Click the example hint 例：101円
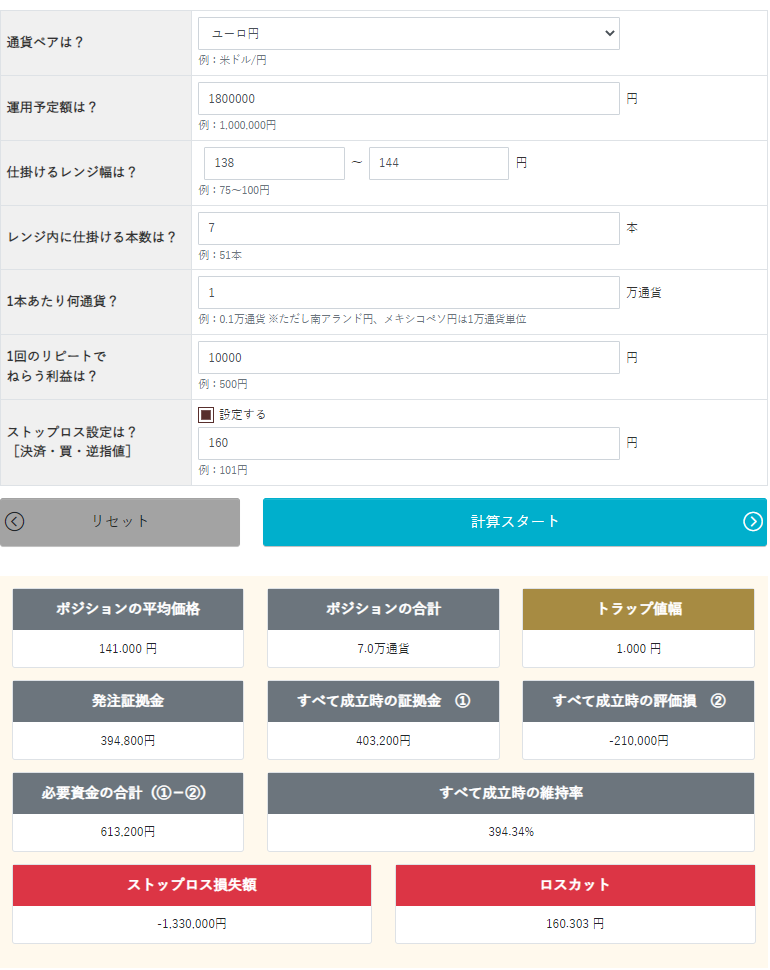The image size is (770, 970). (x=223, y=470)
